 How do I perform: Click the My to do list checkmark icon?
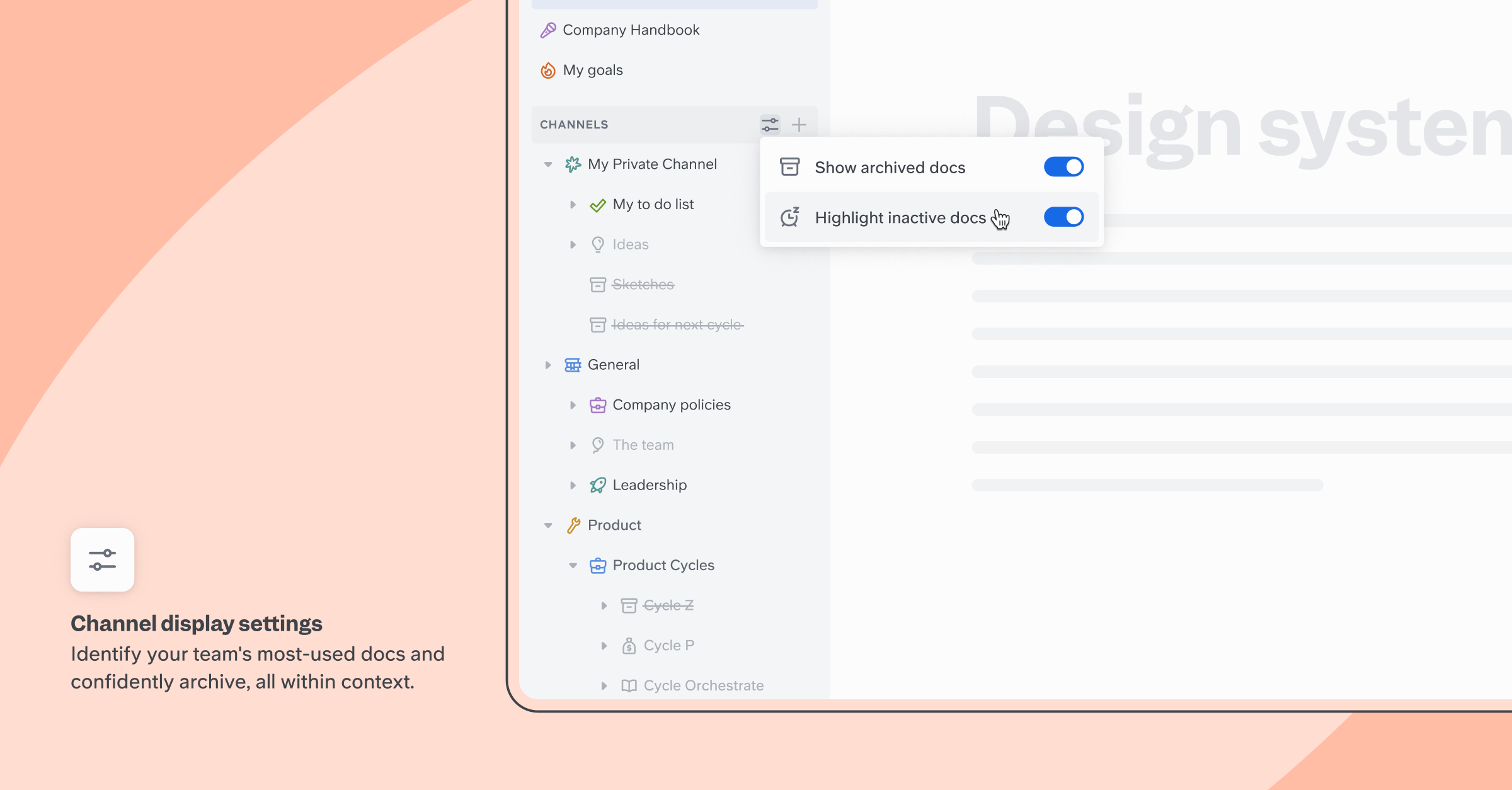point(597,204)
